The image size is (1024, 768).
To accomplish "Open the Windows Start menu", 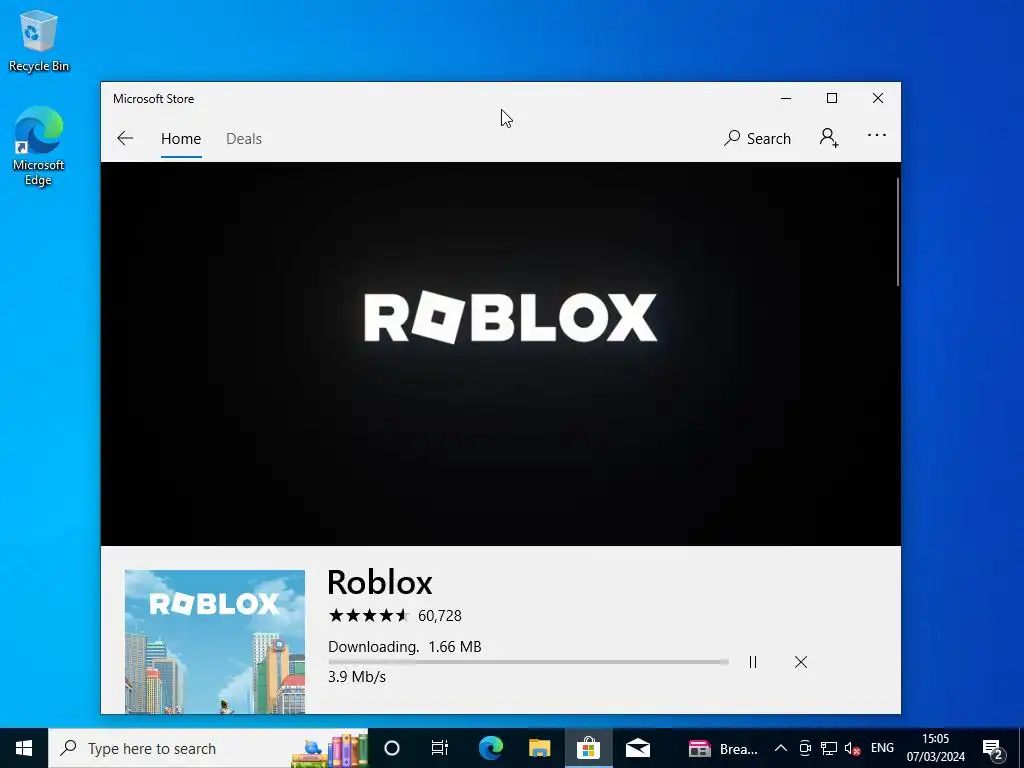I will click(24, 748).
